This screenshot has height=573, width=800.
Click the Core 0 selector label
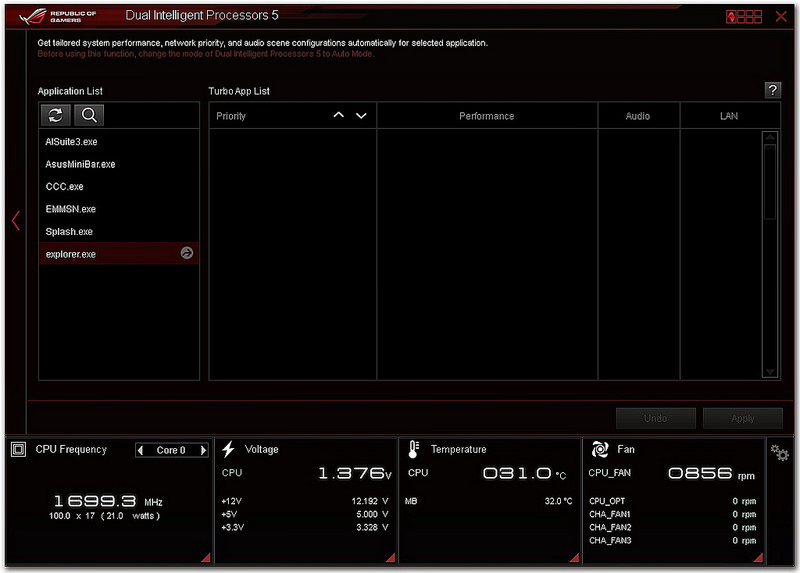coord(171,450)
